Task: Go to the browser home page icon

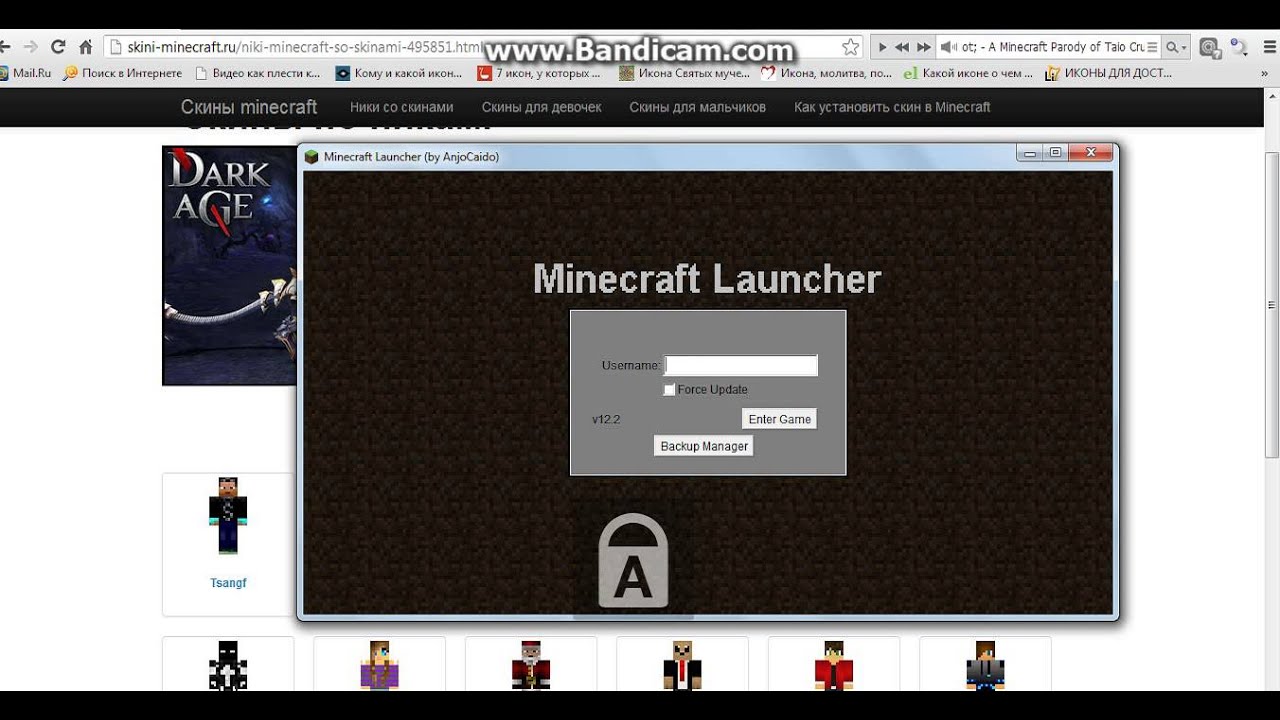Action: (x=85, y=47)
